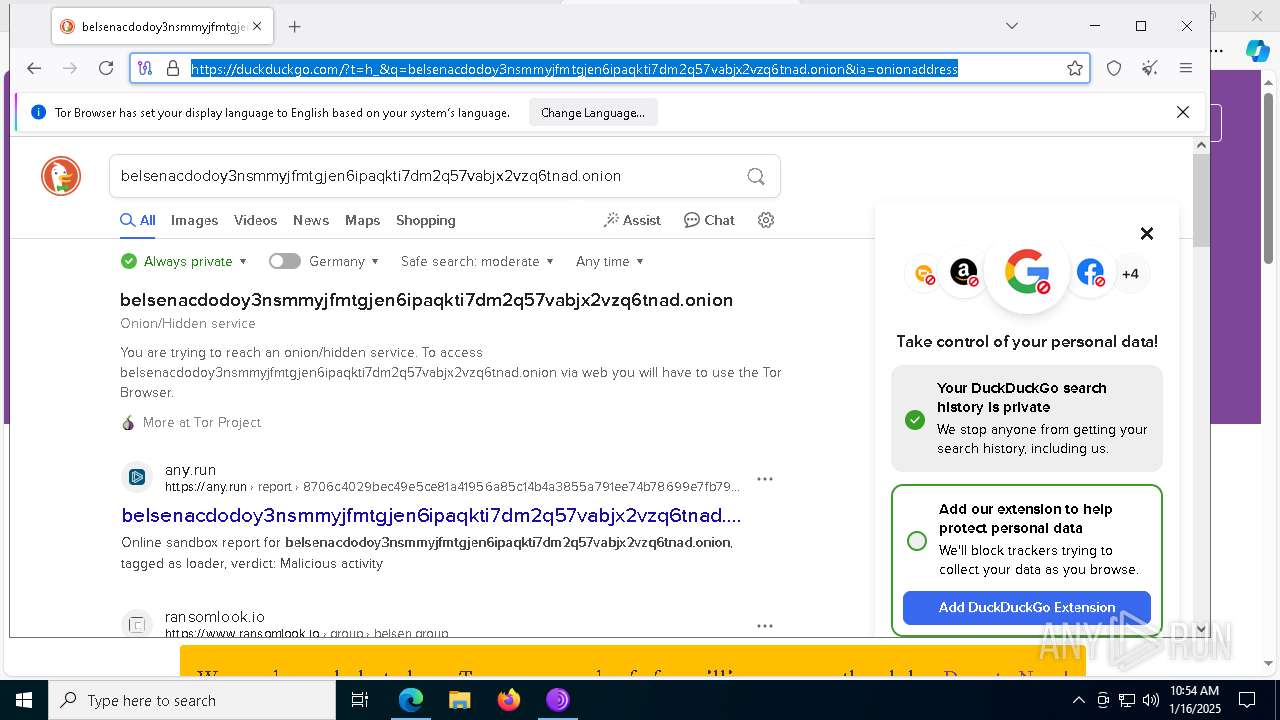Expand the Germany region dropdown

[x=344, y=261]
